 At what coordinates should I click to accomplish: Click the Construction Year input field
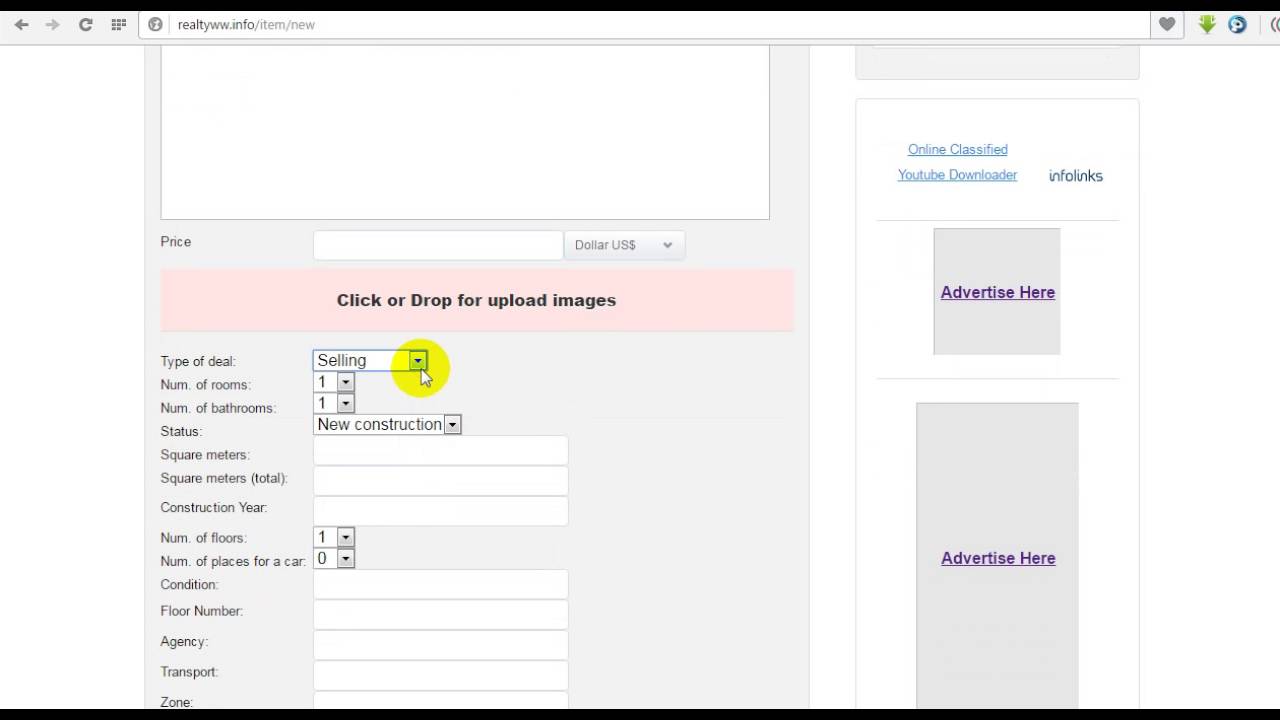coord(440,510)
